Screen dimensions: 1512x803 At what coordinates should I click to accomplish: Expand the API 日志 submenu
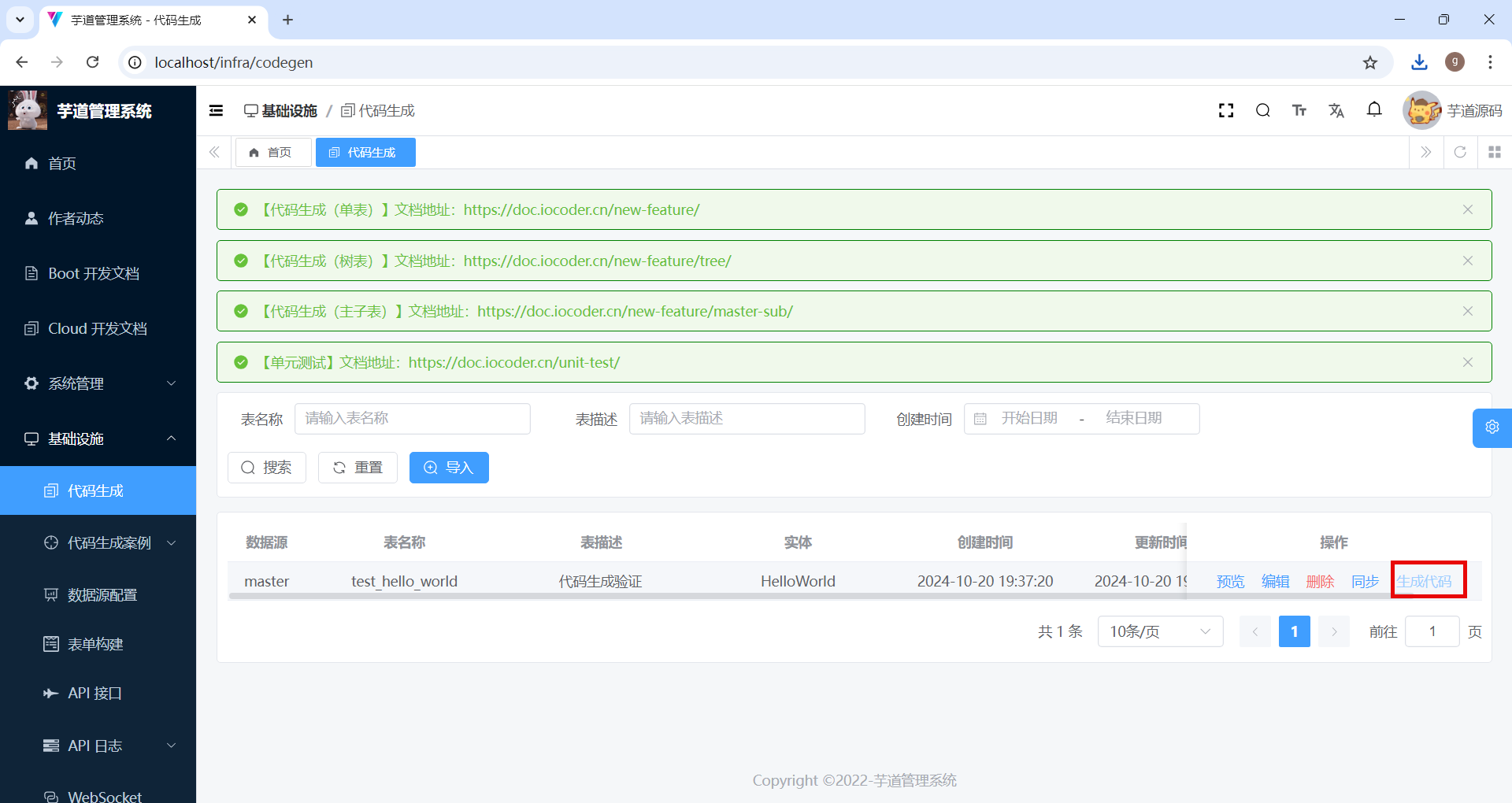98,746
